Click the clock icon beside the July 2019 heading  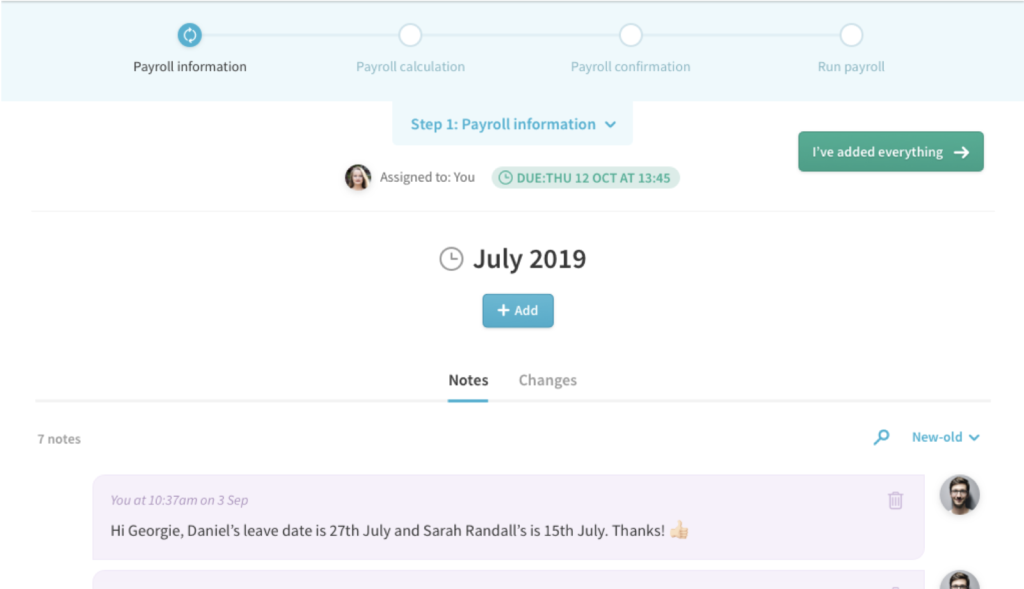(x=450, y=258)
